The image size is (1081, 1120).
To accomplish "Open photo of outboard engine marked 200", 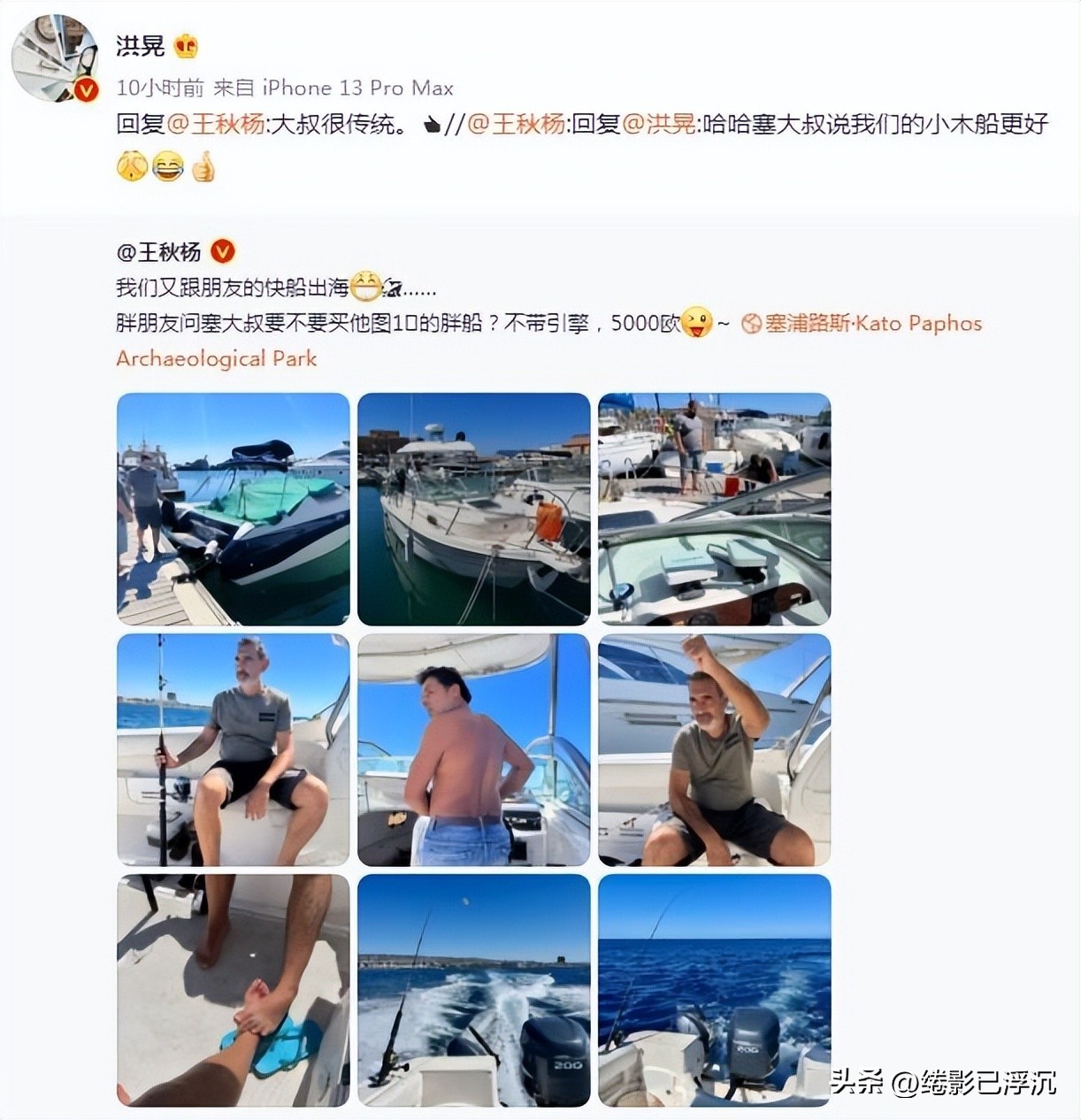I will click(x=474, y=991).
